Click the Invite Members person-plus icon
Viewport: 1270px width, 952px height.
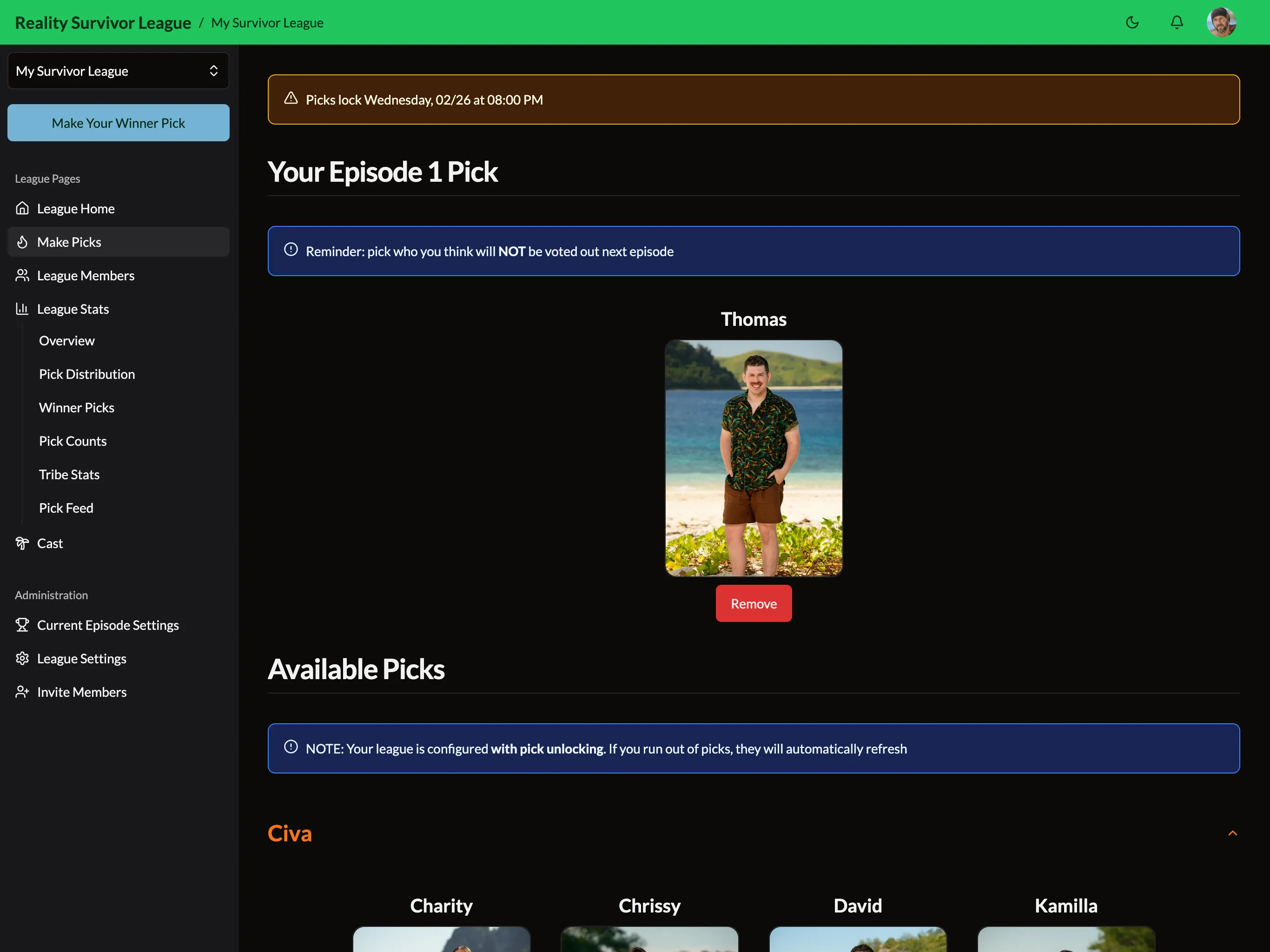(x=22, y=692)
